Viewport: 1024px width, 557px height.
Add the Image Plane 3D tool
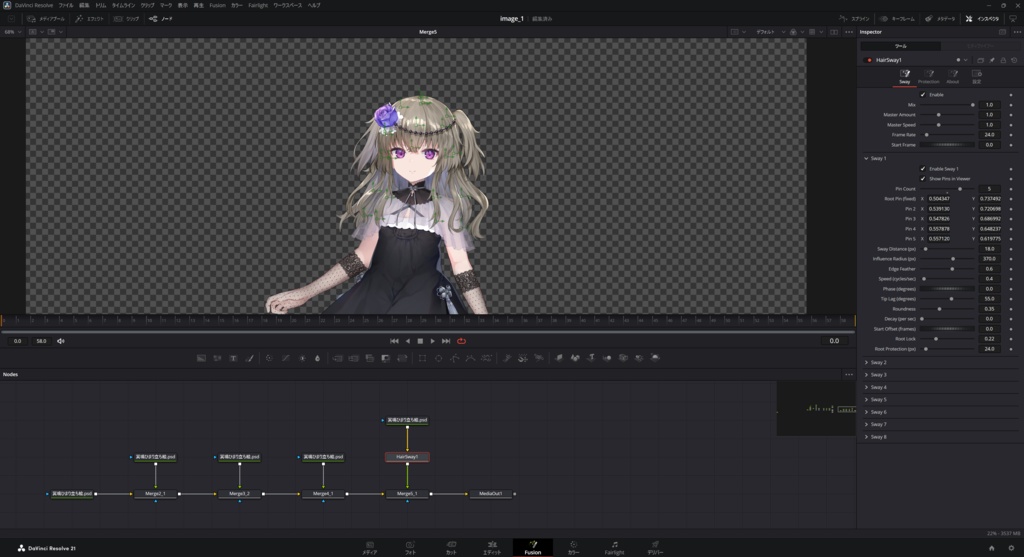[559, 358]
